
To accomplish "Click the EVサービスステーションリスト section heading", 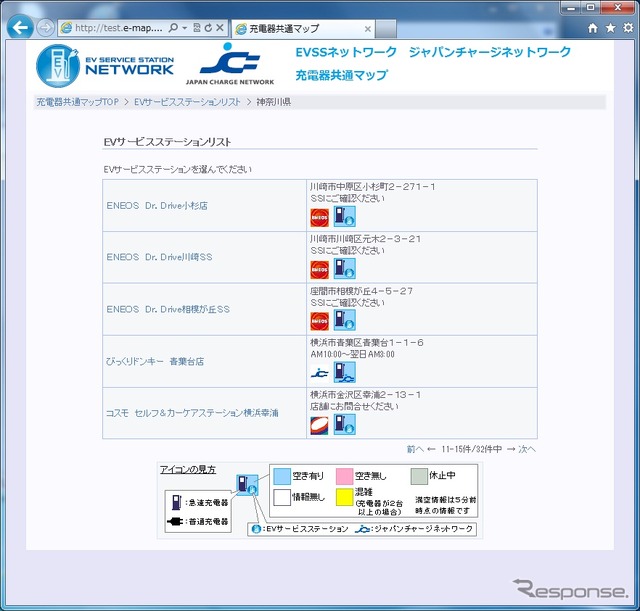I will (167, 142).
